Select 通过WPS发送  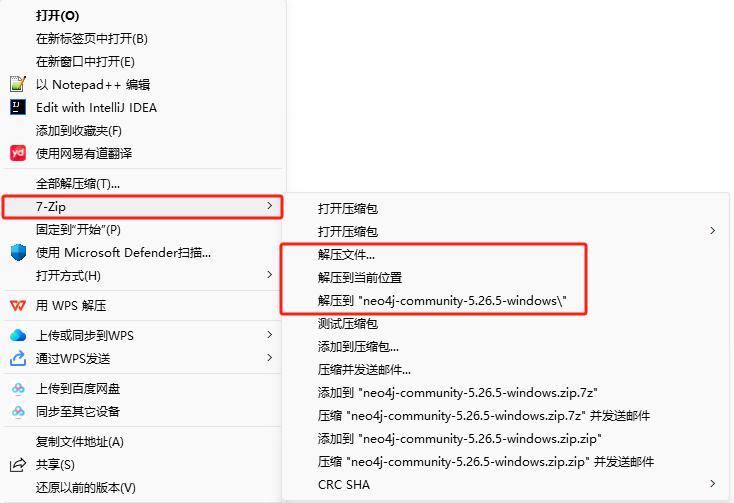tap(73, 358)
